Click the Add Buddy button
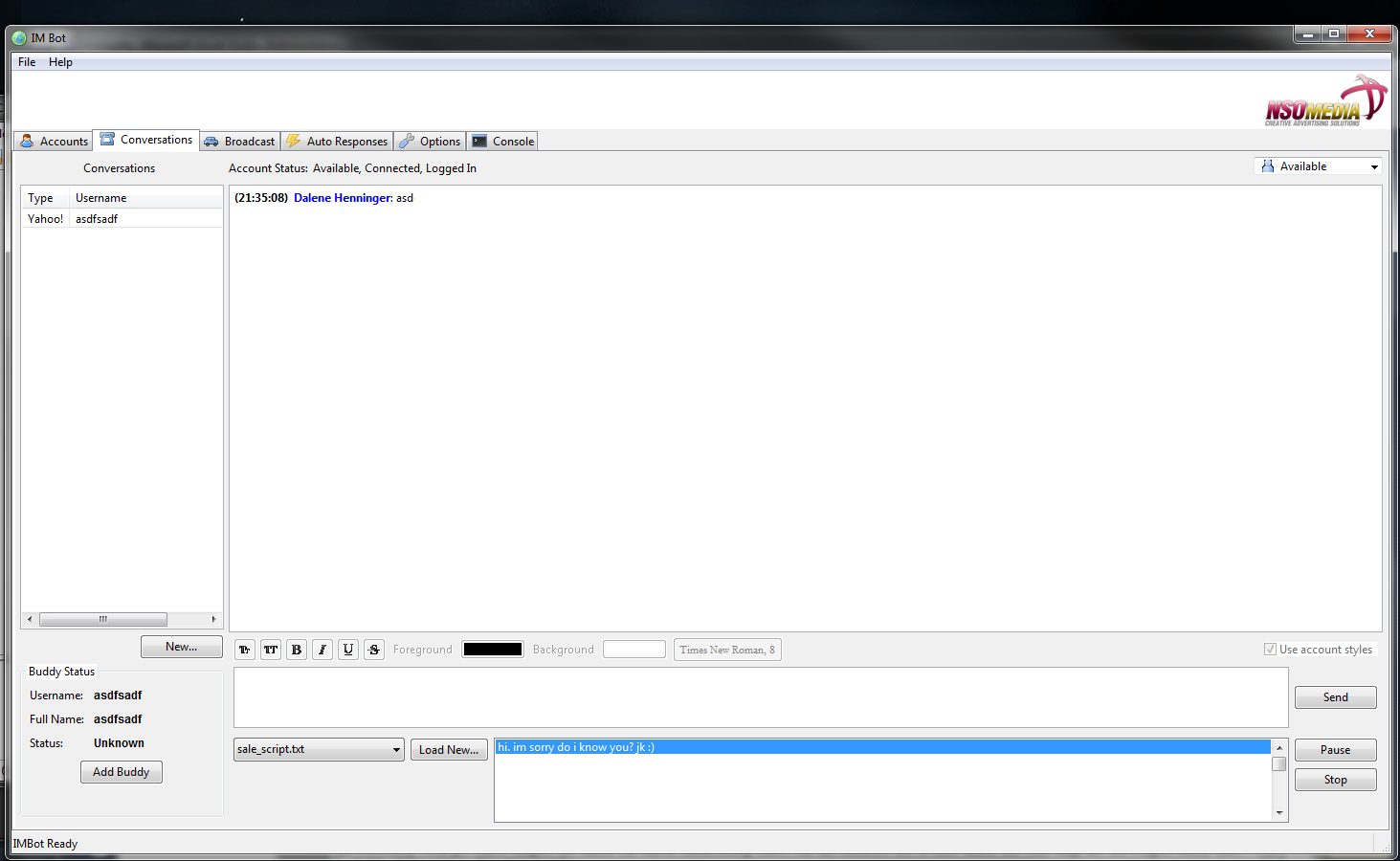Screen dimensions: 1400x861 (x=122, y=772)
